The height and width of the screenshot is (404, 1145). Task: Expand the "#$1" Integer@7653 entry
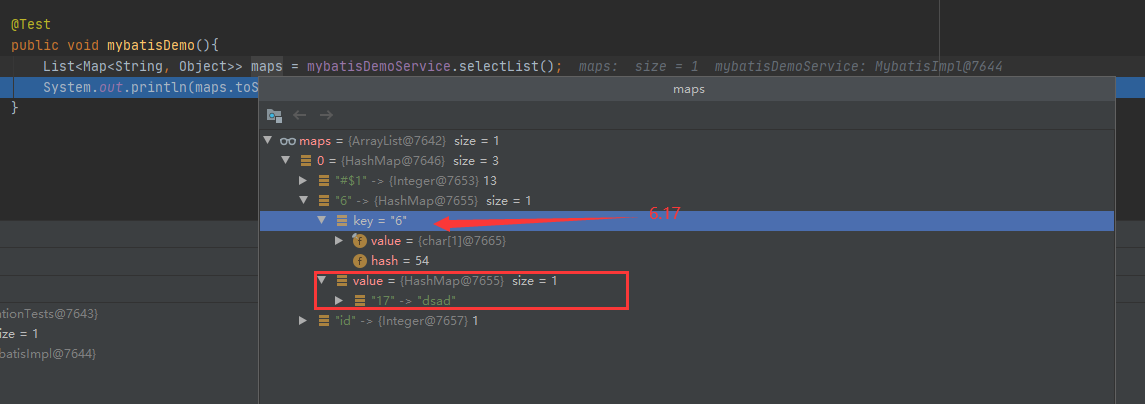tap(303, 180)
